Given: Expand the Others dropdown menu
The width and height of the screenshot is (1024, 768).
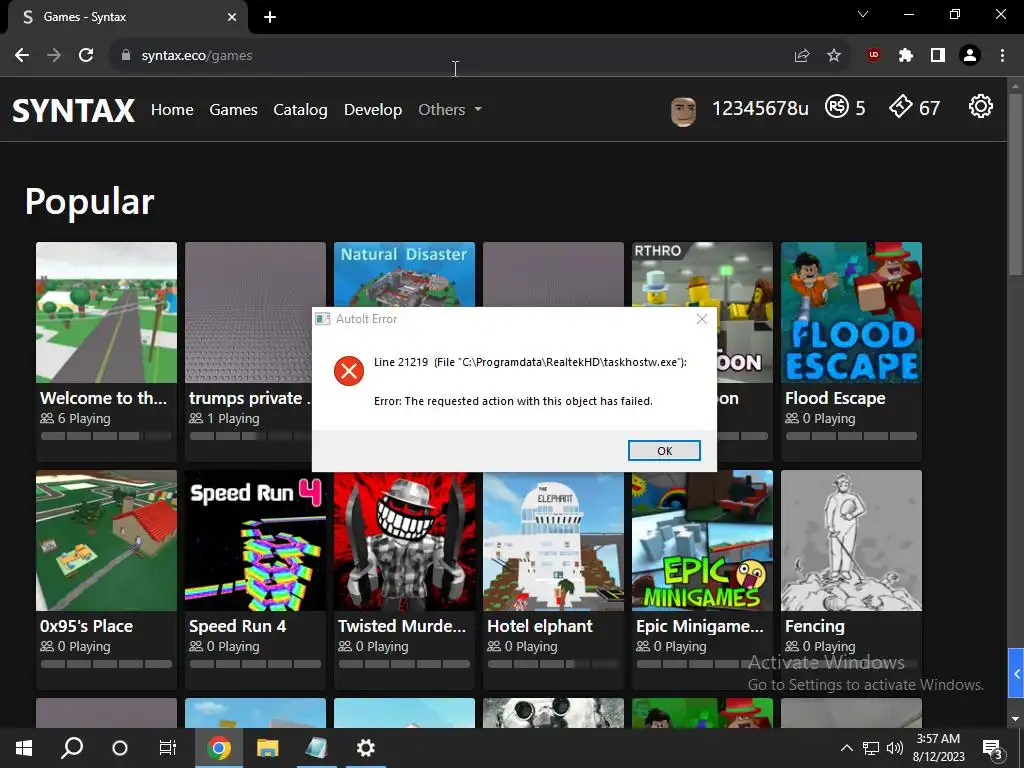Looking at the screenshot, I should (x=449, y=110).
